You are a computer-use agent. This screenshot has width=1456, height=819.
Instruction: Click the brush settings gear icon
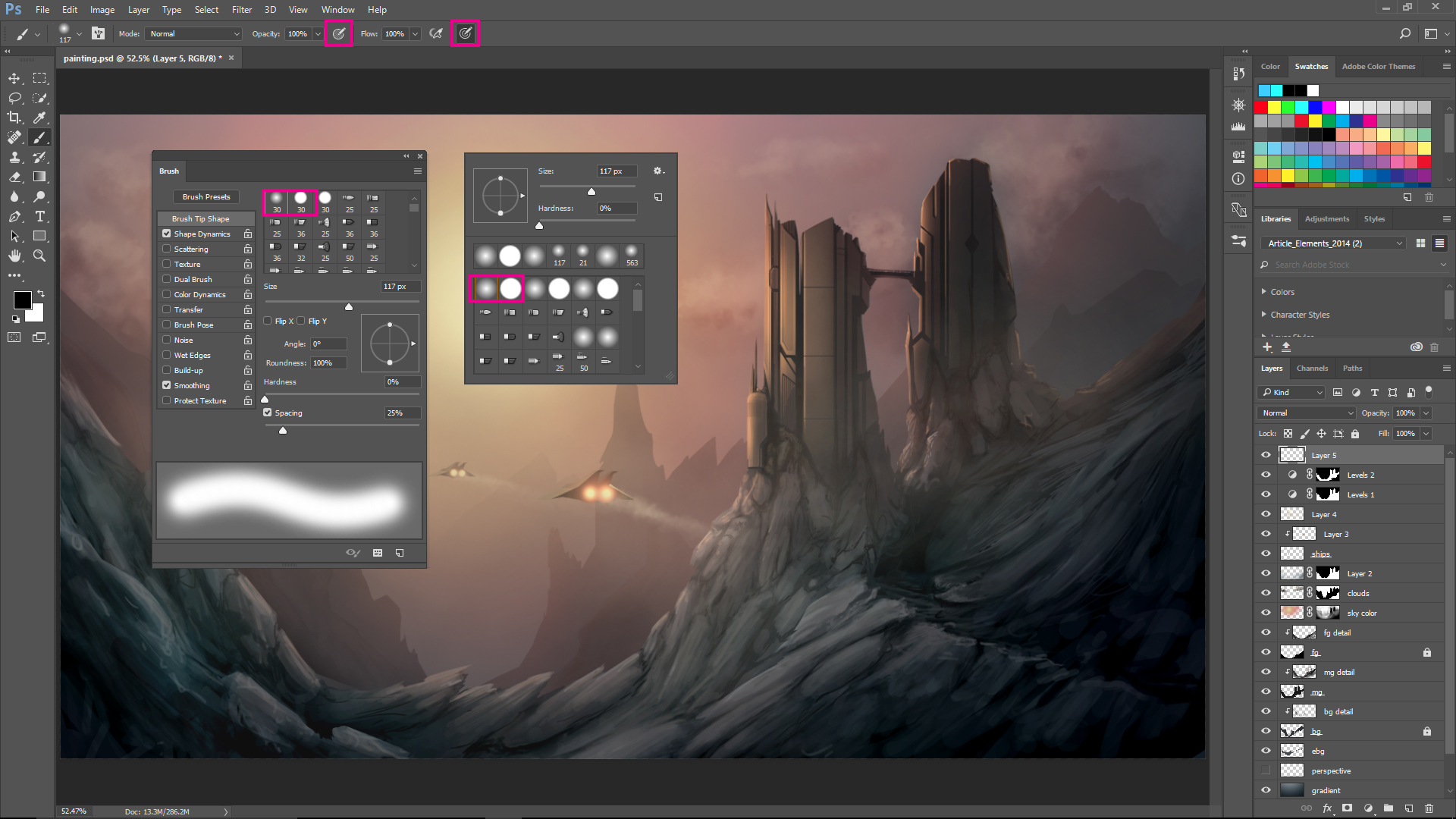click(x=658, y=170)
